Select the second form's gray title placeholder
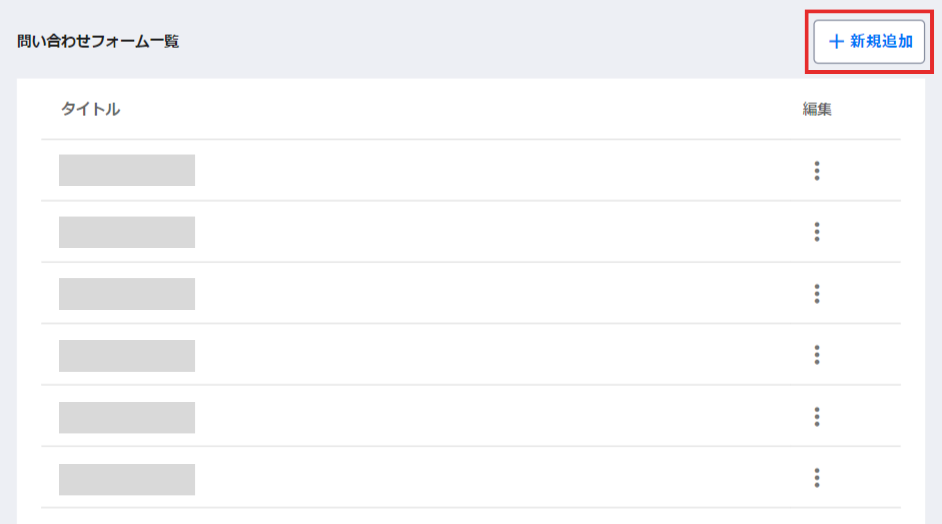The height and width of the screenshot is (524, 942). tap(127, 232)
